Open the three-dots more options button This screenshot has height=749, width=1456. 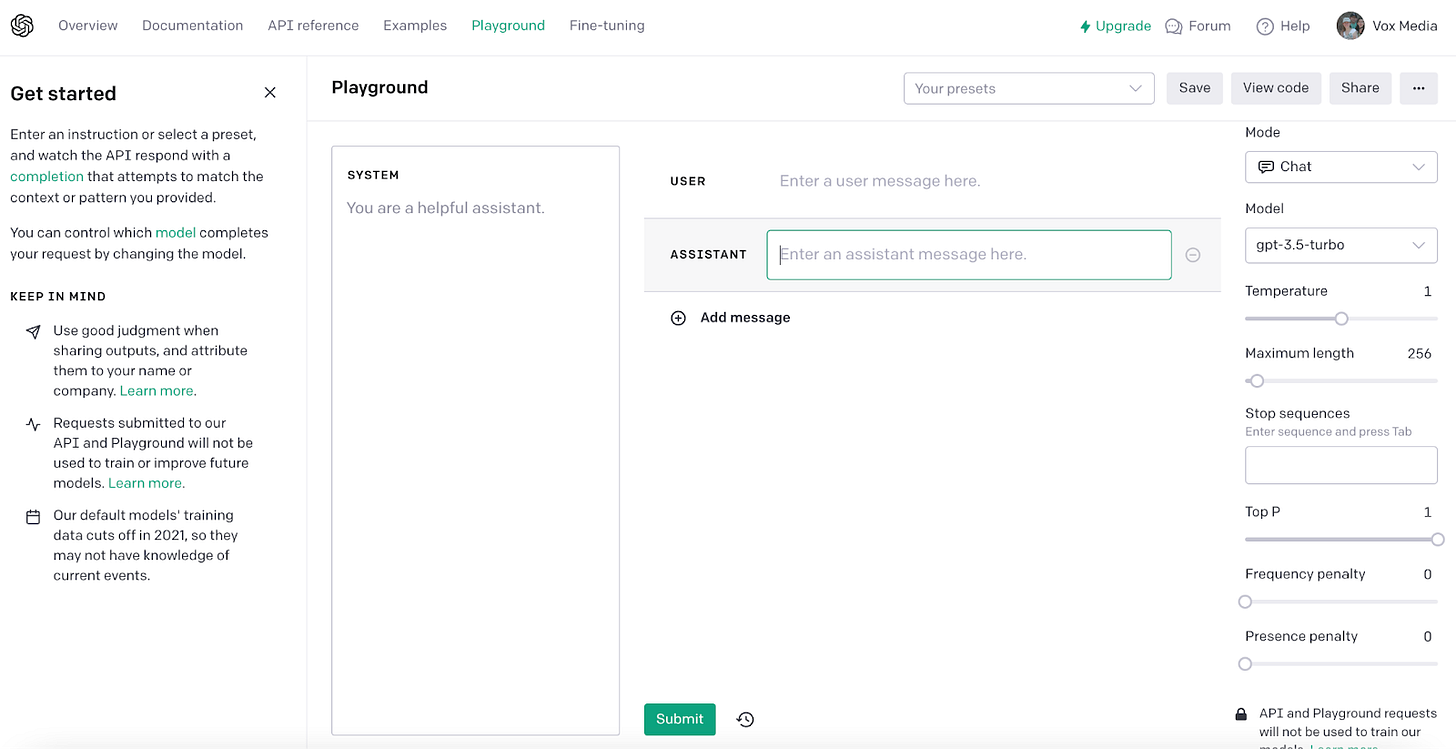pos(1418,88)
